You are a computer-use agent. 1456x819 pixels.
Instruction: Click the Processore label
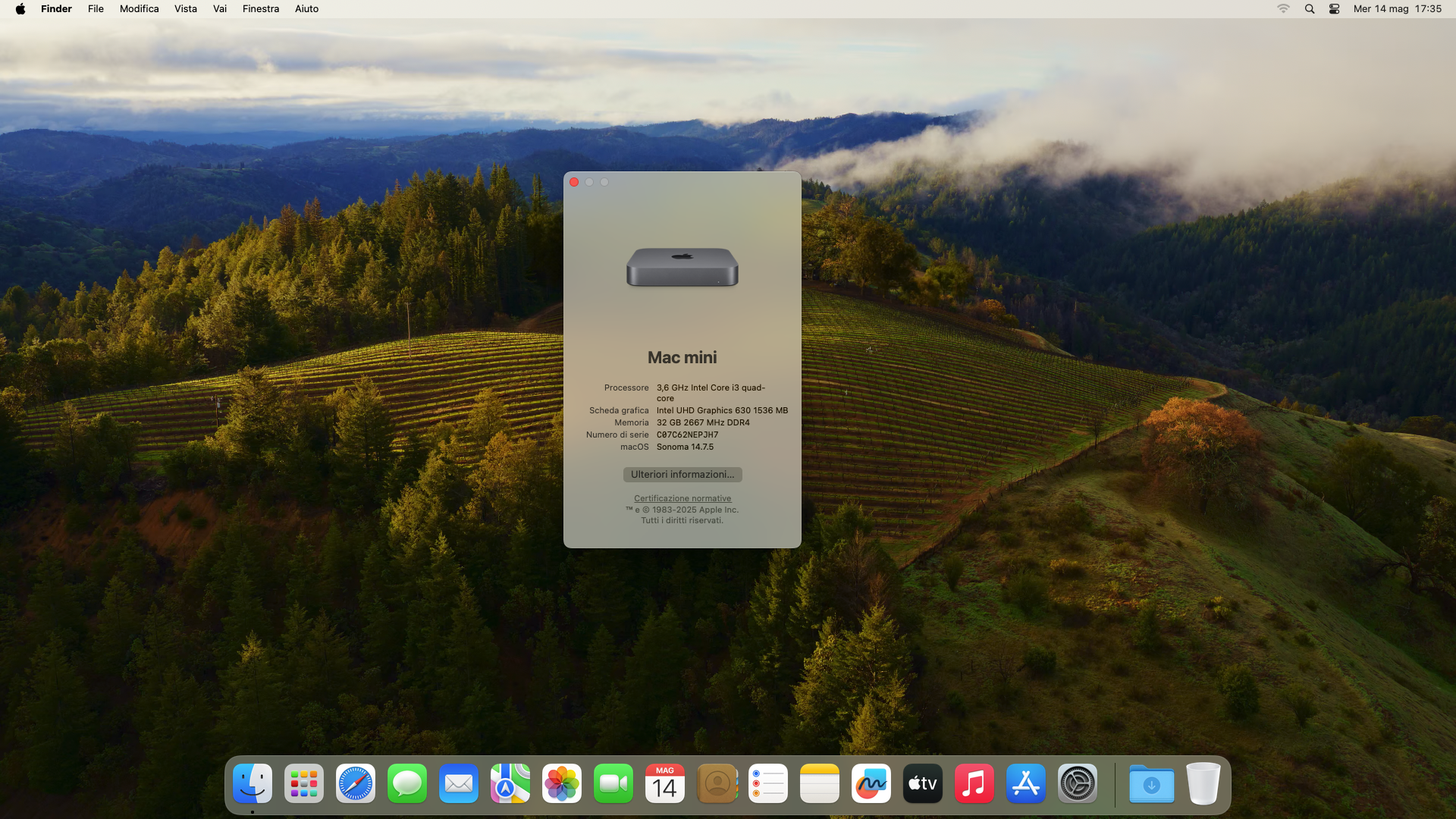click(626, 388)
